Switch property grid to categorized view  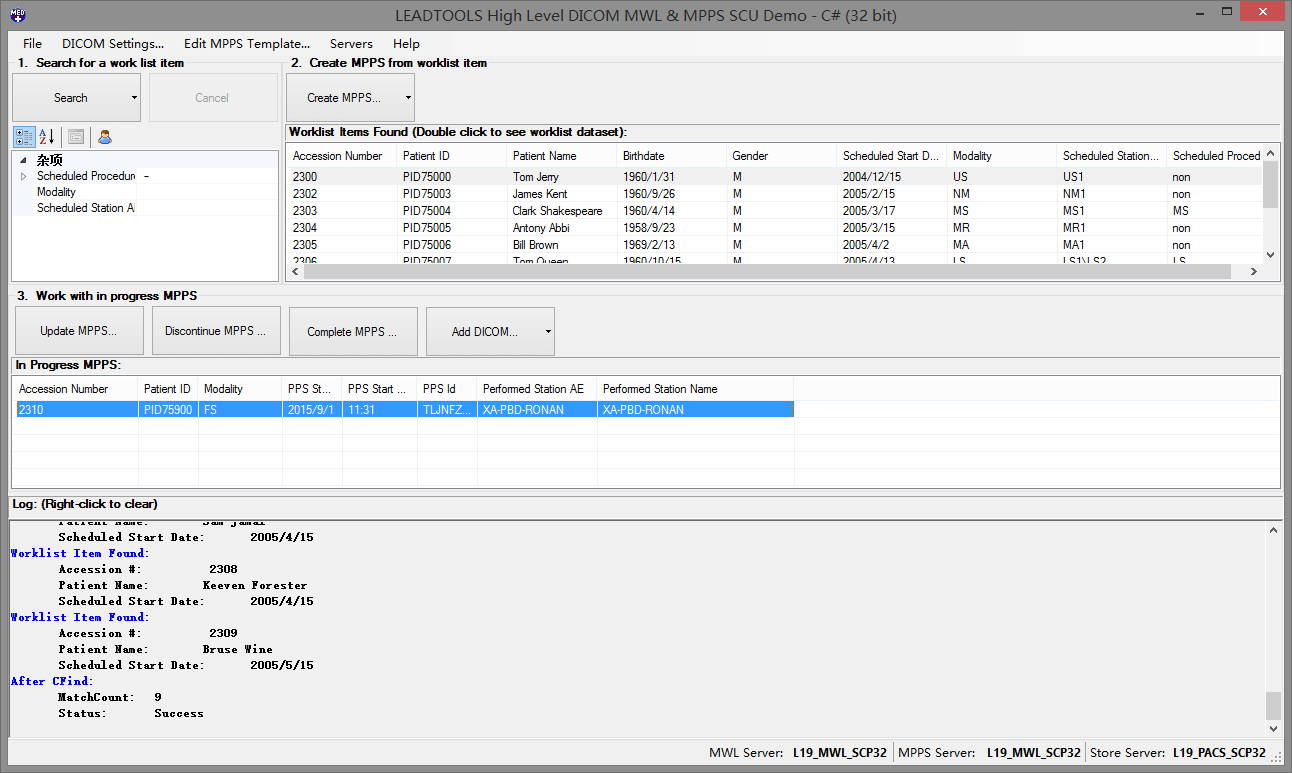click(24, 137)
